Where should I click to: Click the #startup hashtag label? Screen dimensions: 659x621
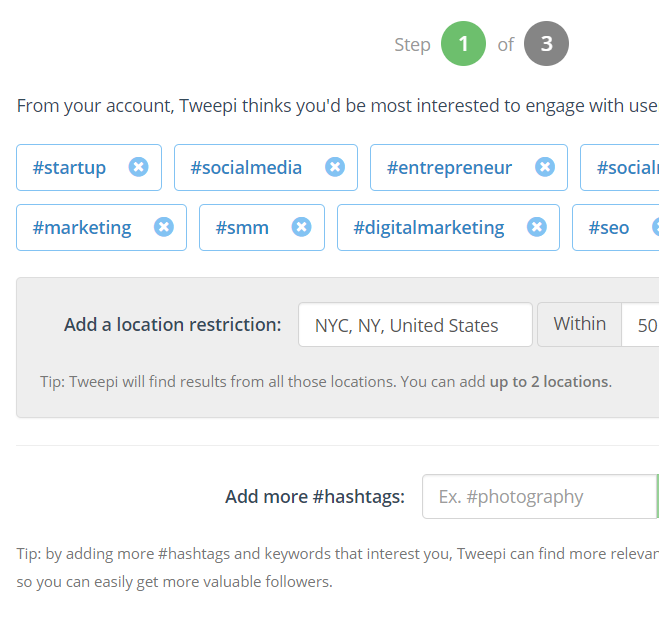(x=69, y=167)
